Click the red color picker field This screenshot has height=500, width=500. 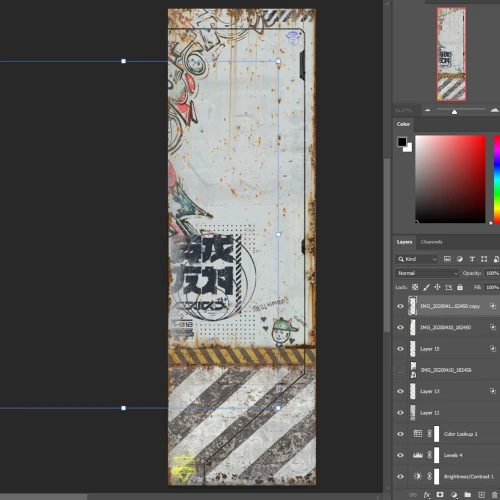click(450, 179)
